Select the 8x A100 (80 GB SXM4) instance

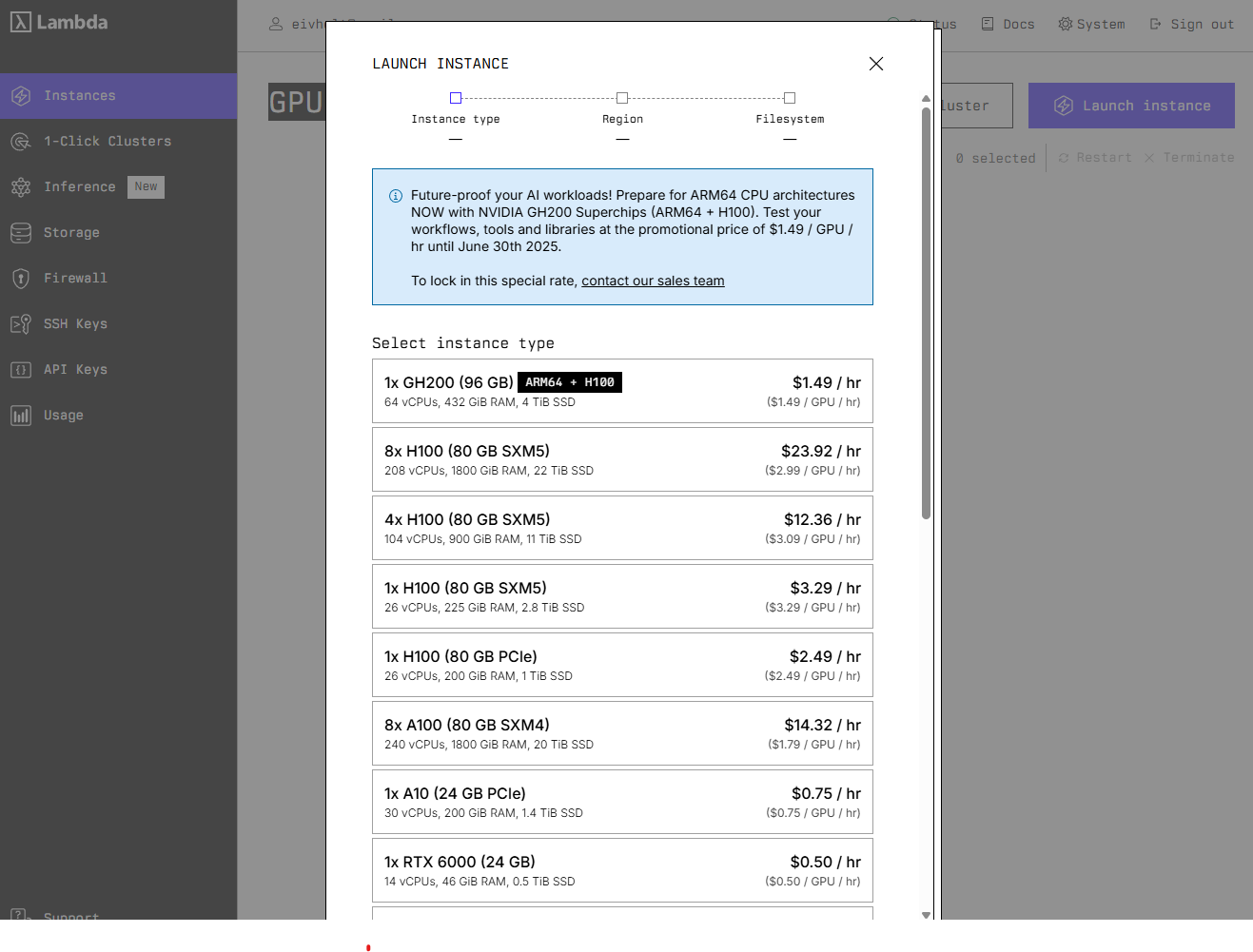coord(622,733)
